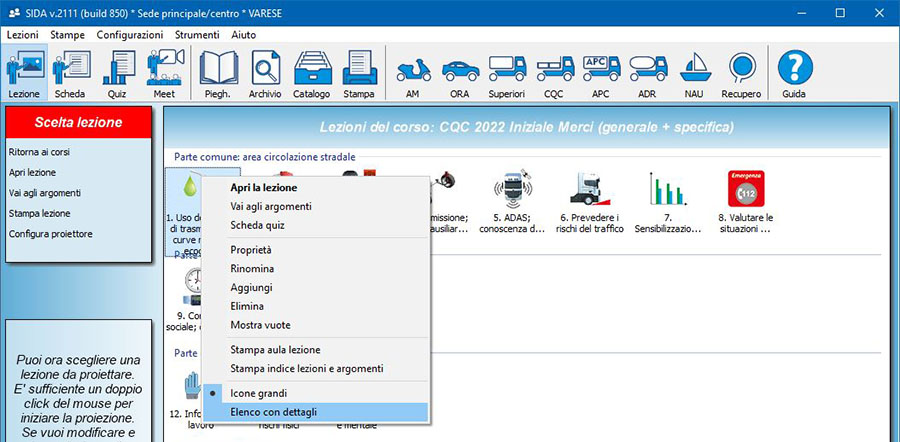Open the Quiz toolbar icon

click(x=118, y=74)
